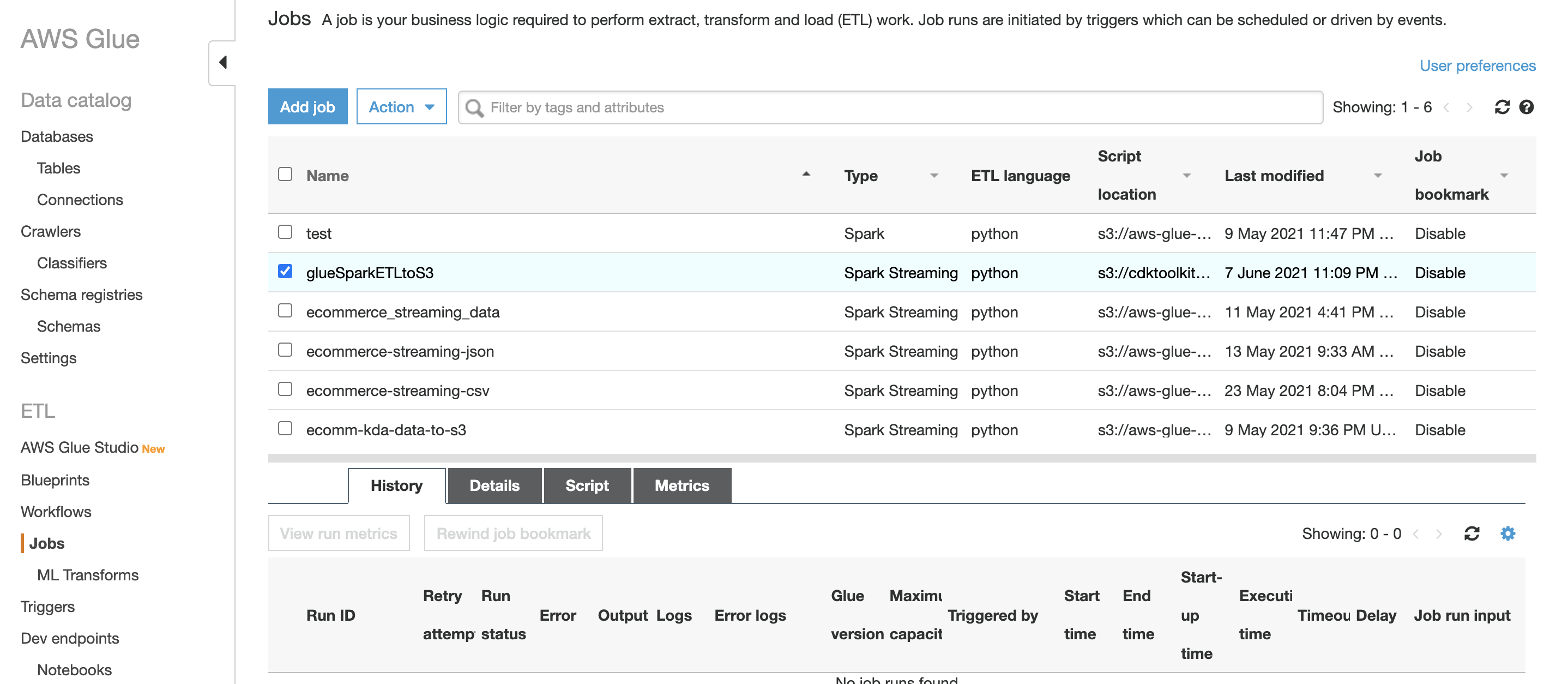This screenshot has height=684, width=1568.
Task: Open Blueprints in the sidebar
Action: click(x=55, y=480)
